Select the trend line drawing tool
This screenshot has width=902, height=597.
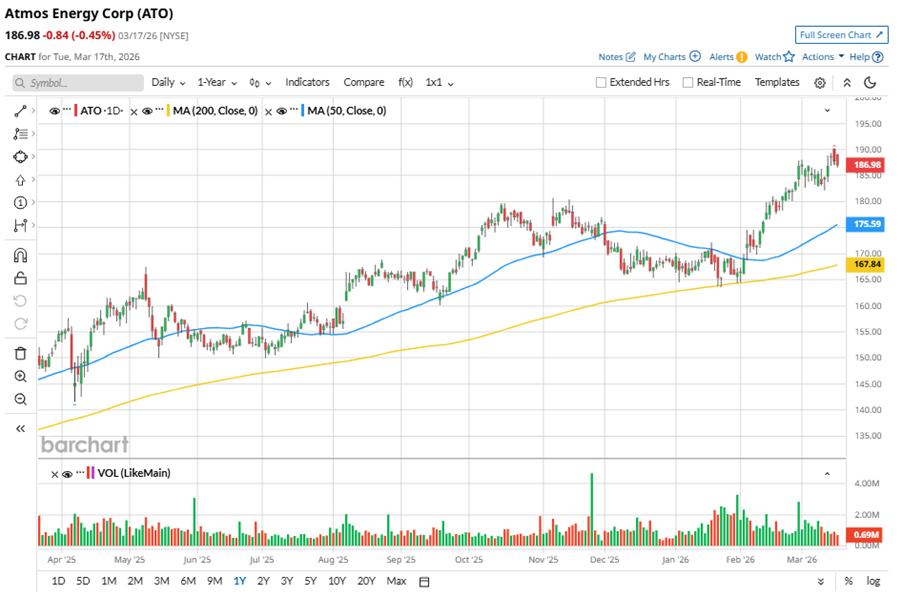click(x=20, y=110)
